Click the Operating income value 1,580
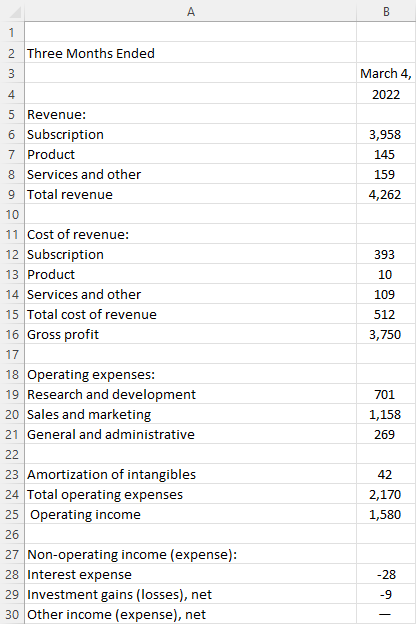 click(386, 514)
